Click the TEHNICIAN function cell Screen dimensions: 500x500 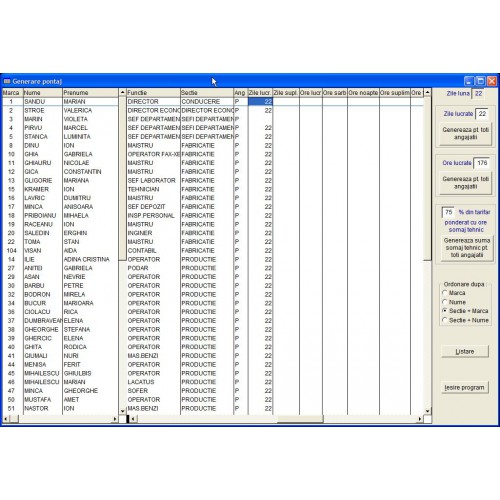153,189
